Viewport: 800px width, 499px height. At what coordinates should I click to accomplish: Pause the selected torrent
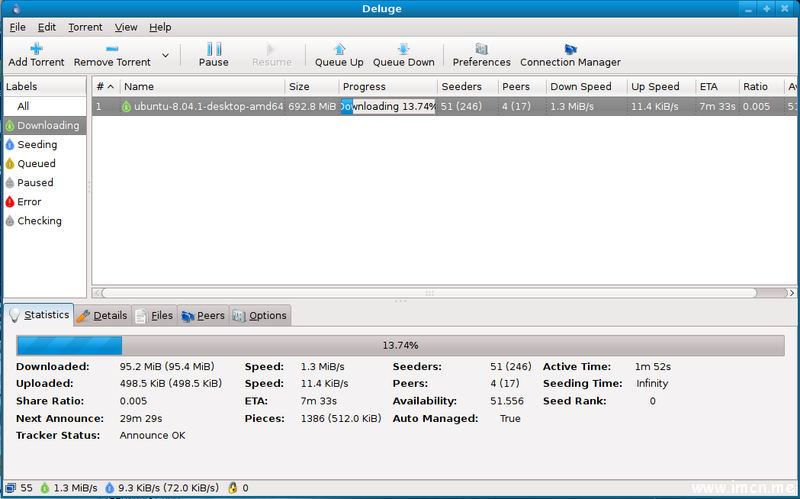(x=213, y=55)
